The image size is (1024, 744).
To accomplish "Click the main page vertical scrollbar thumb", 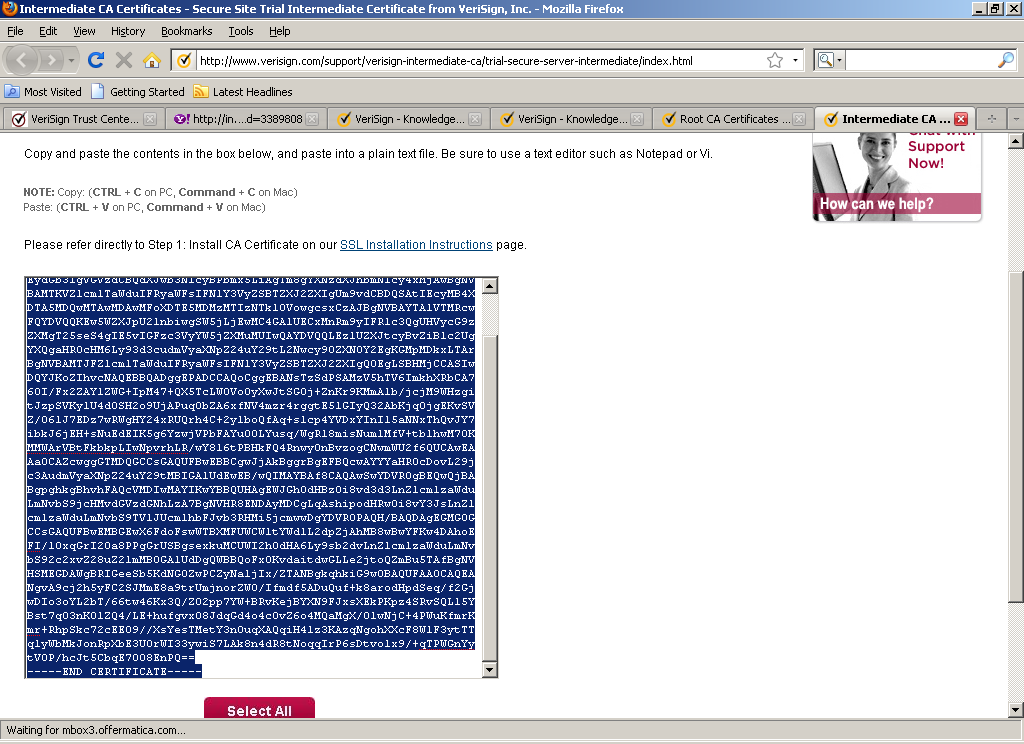I will point(1016,436).
